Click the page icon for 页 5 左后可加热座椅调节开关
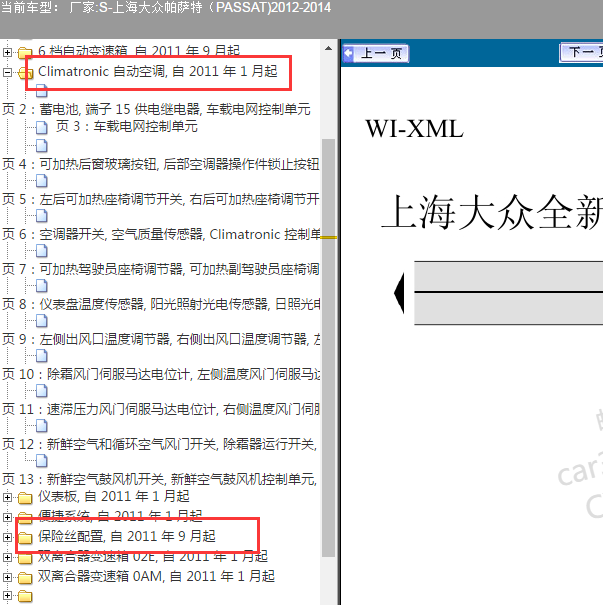Viewport: 603px width, 605px height. point(42,181)
